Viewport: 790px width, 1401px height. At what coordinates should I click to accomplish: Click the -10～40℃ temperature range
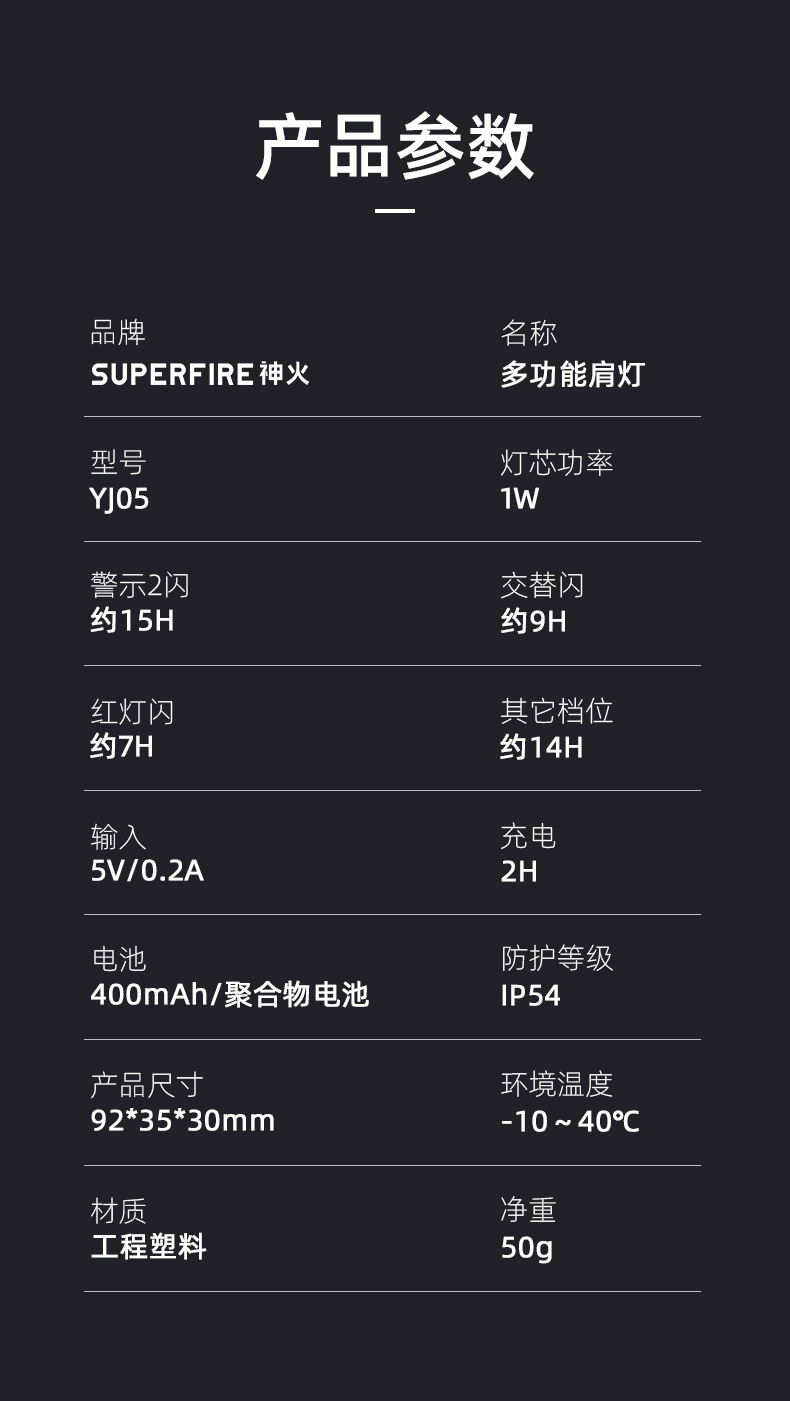[x=570, y=1121]
